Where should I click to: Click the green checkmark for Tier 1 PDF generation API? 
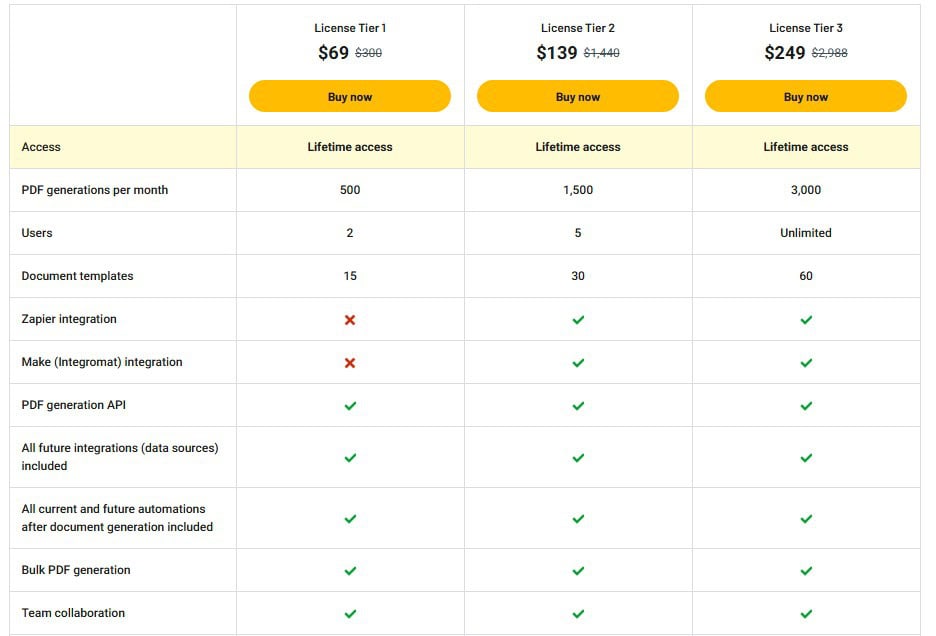[349, 405]
